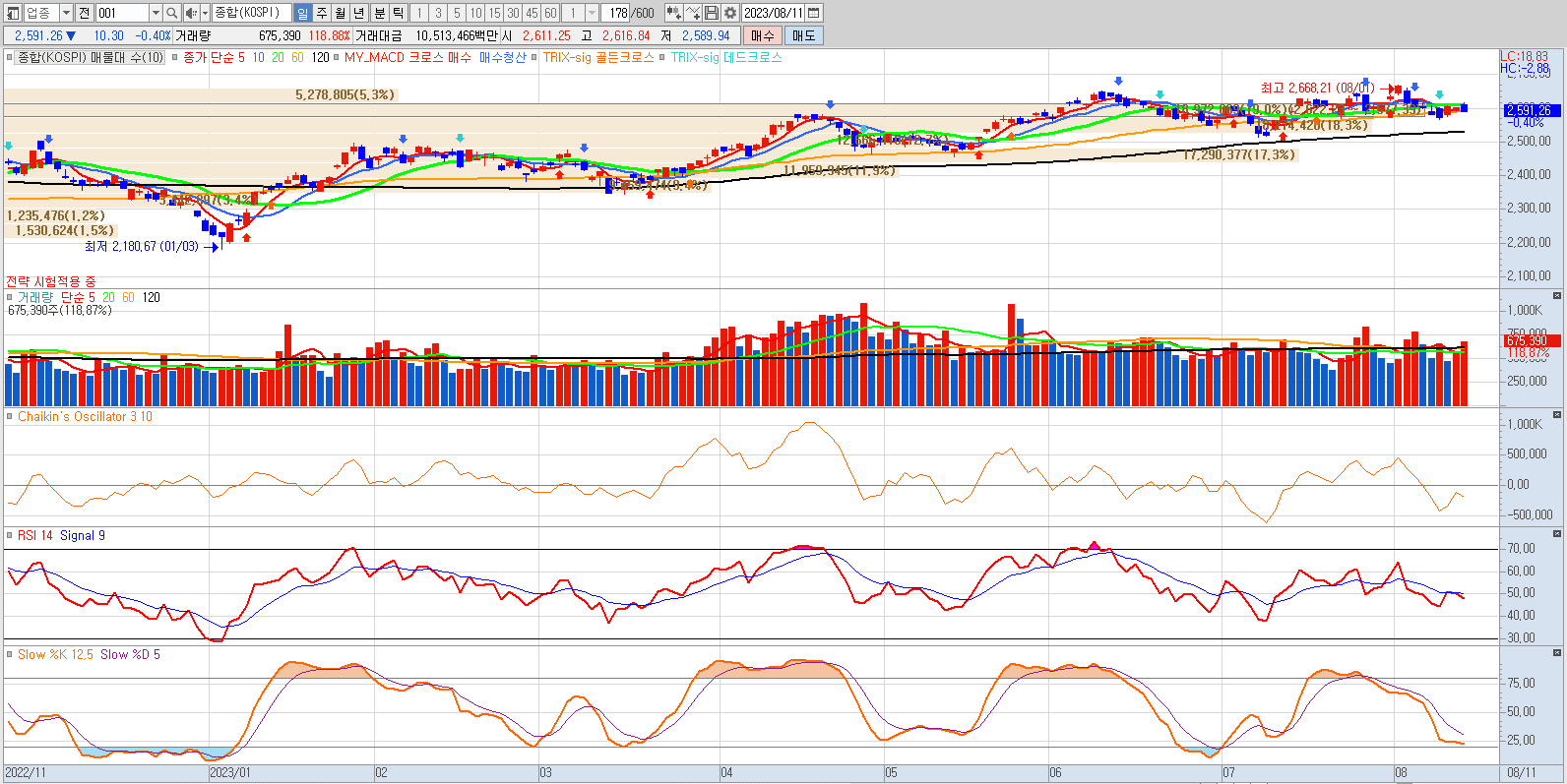
Task: Click the TRIX-sig 데드크로스 label
Action: pyautogui.click(x=726, y=58)
